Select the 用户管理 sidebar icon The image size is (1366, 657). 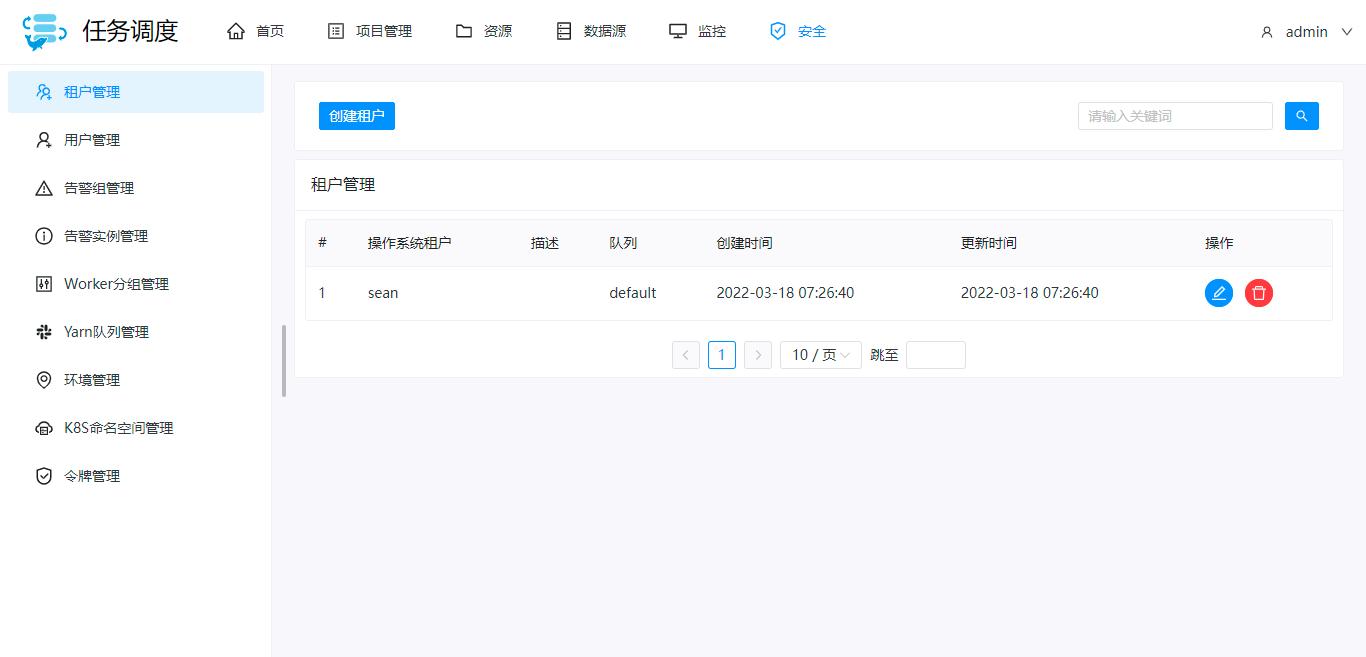point(43,139)
